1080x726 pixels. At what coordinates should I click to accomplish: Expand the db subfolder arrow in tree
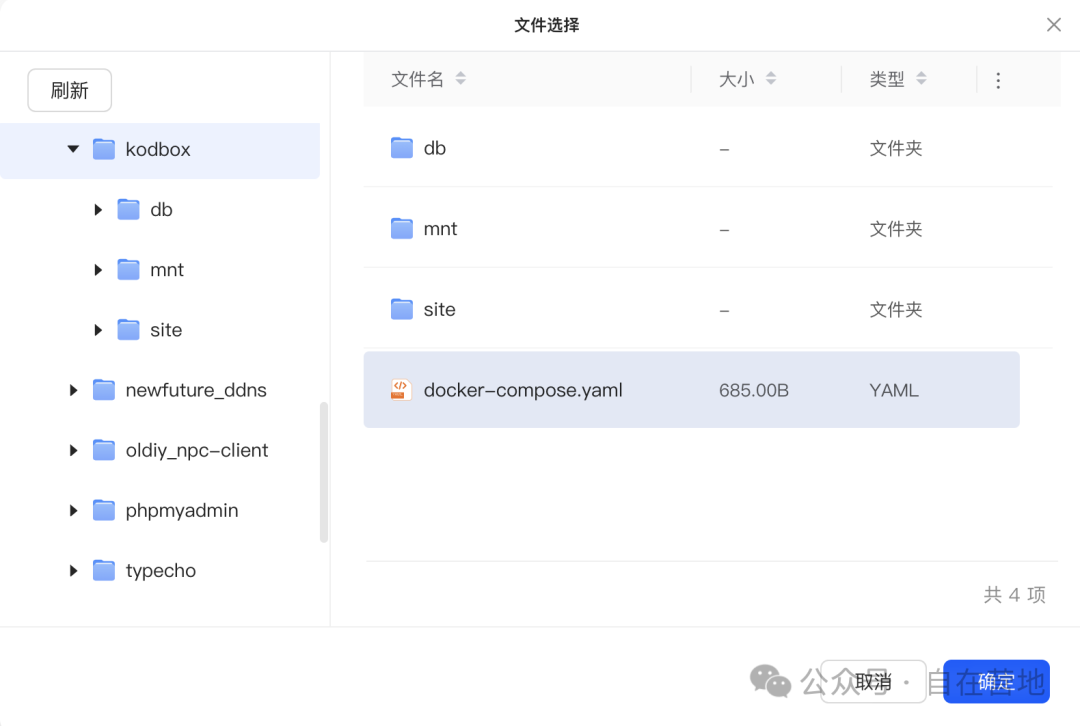pyautogui.click(x=98, y=210)
